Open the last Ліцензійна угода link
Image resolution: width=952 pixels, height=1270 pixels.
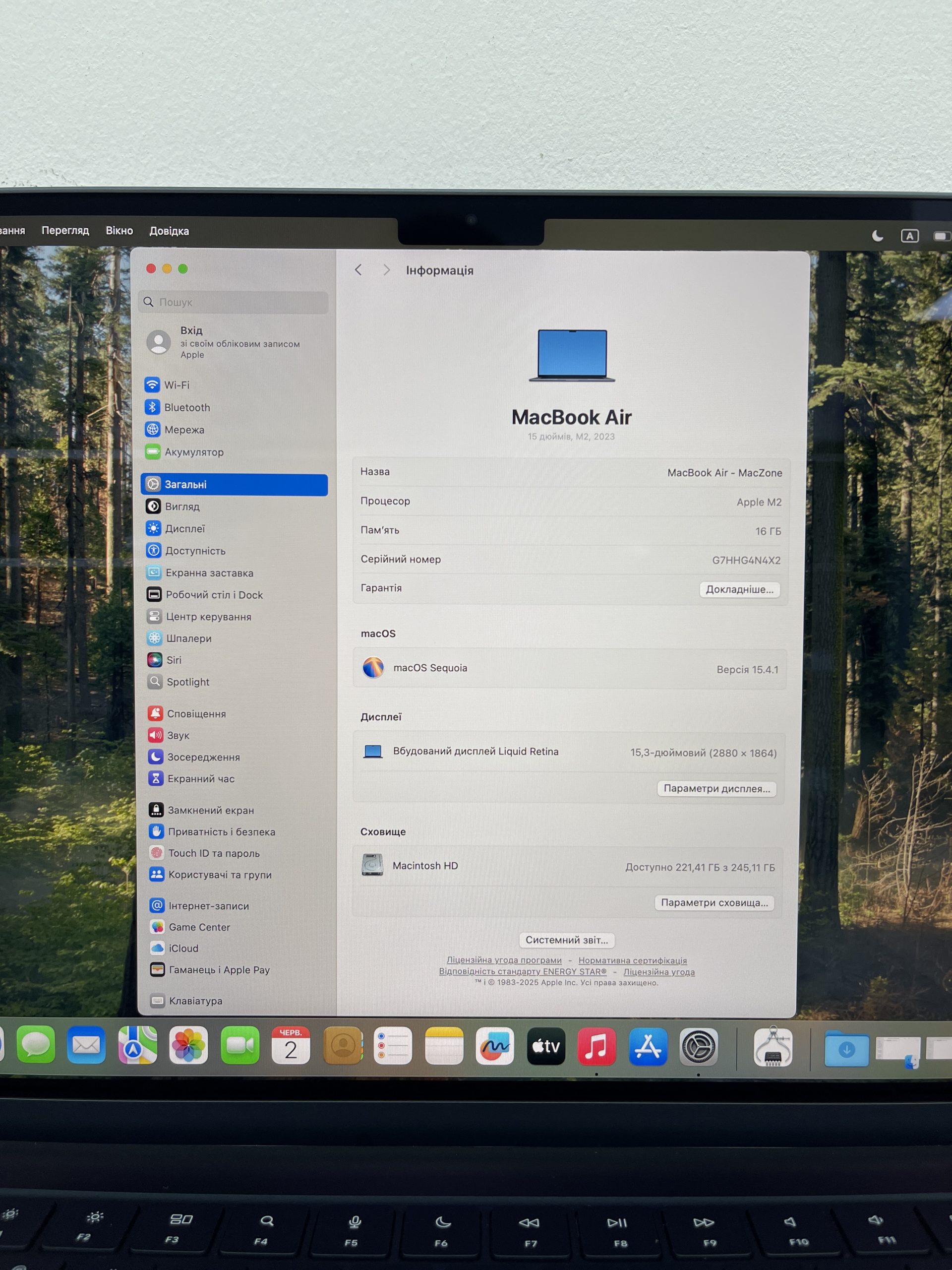point(659,972)
